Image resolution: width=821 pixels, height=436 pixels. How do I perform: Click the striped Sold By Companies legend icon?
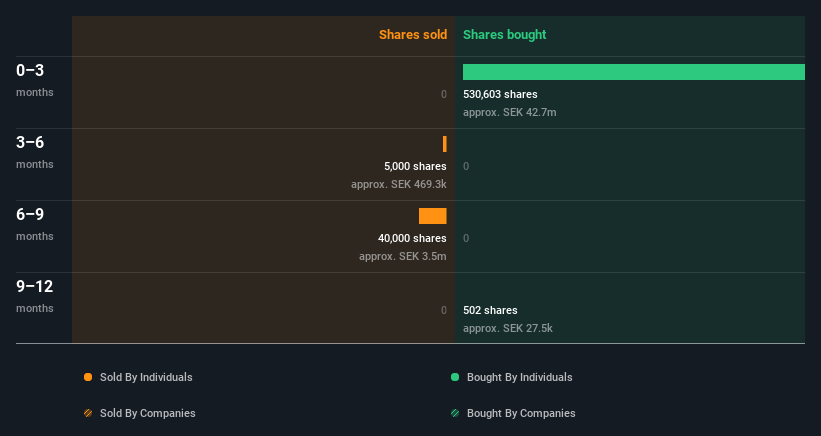88,413
